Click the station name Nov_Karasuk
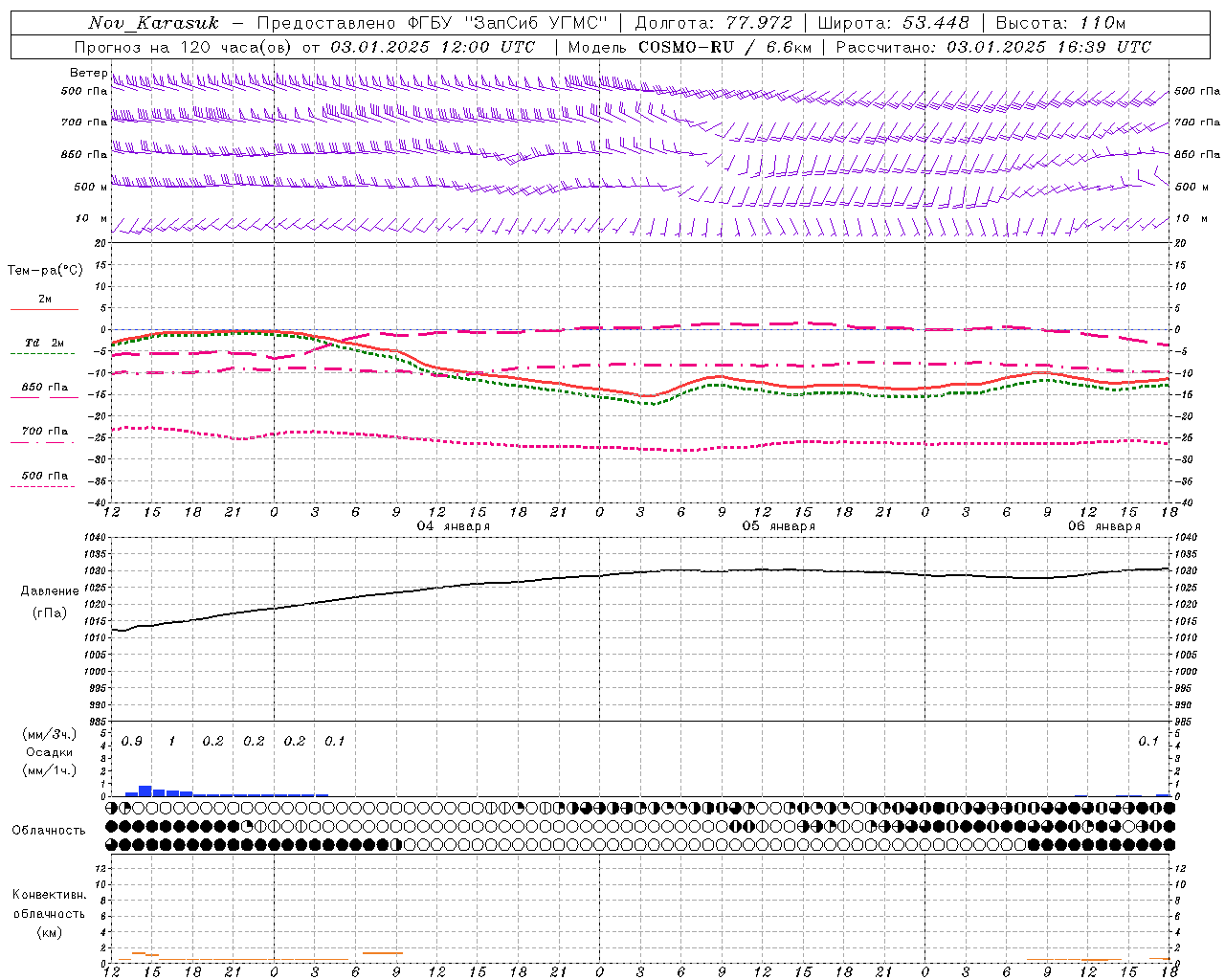The height and width of the screenshot is (980, 1225). pos(153,23)
